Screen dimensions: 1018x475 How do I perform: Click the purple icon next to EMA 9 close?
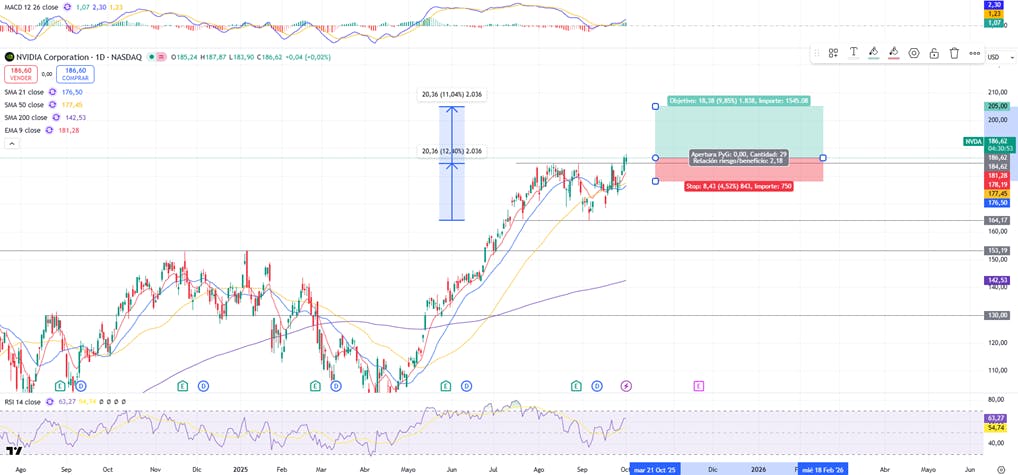(x=48, y=130)
